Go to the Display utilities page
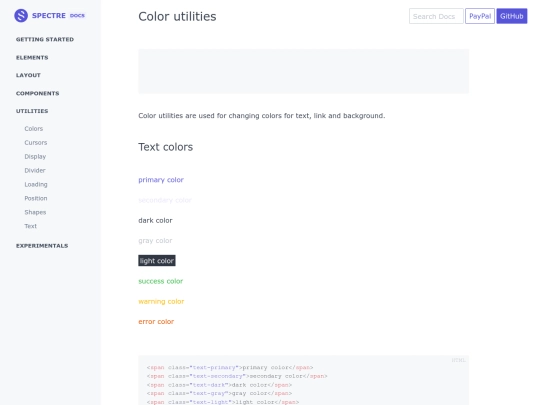This screenshot has width=540, height=405. click(x=35, y=156)
